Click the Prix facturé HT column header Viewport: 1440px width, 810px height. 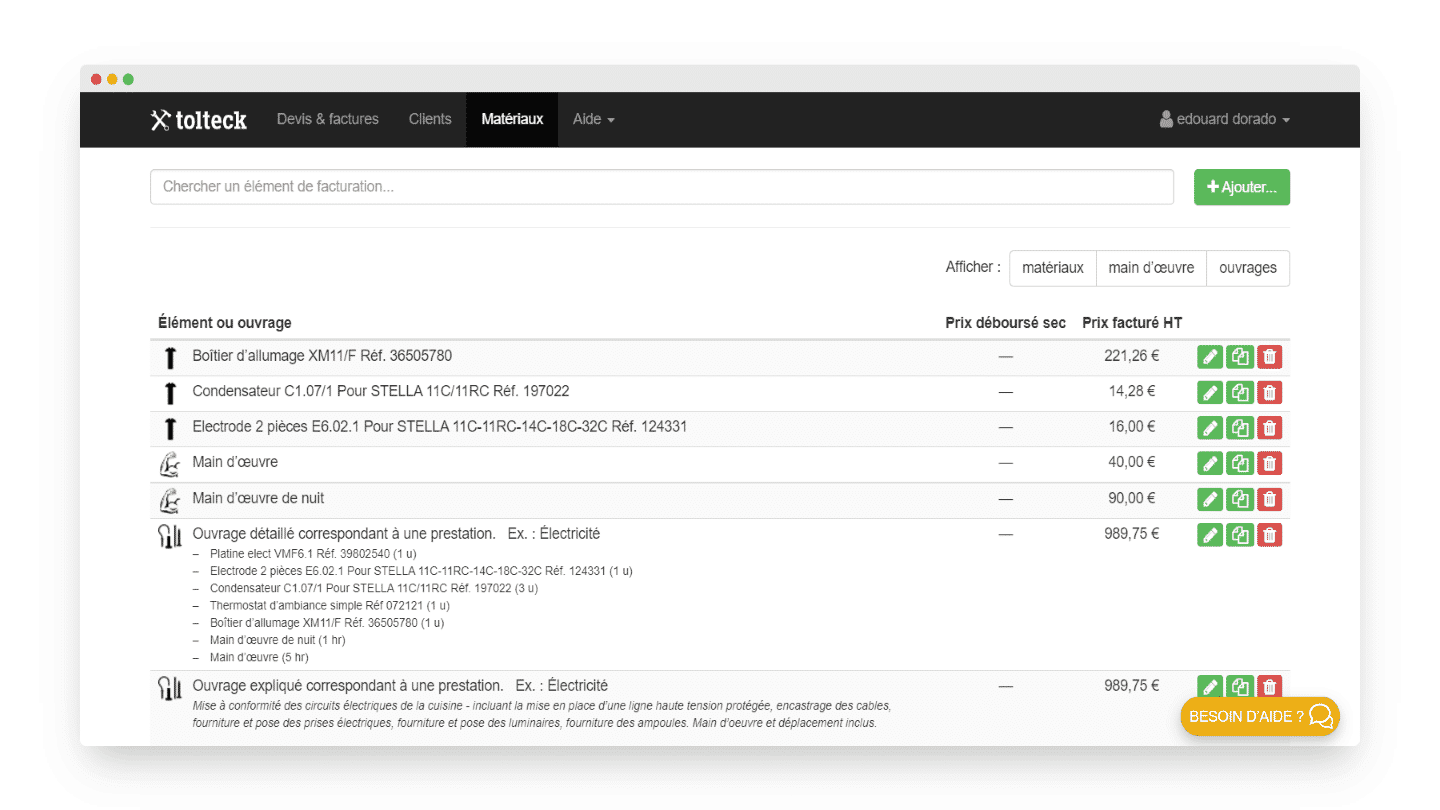pos(1132,323)
